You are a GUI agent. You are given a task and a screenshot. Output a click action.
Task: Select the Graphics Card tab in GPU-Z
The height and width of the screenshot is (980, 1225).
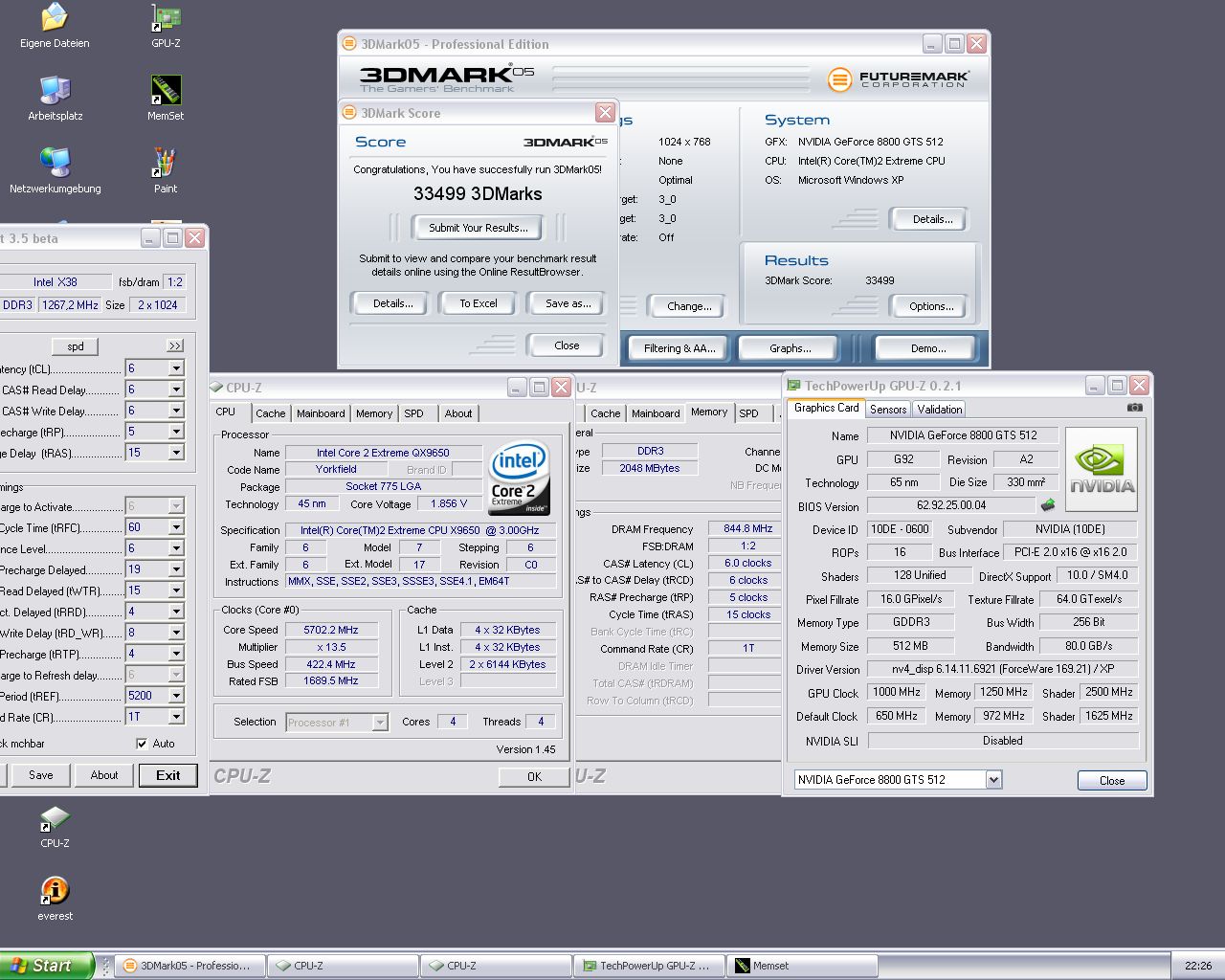coord(827,408)
